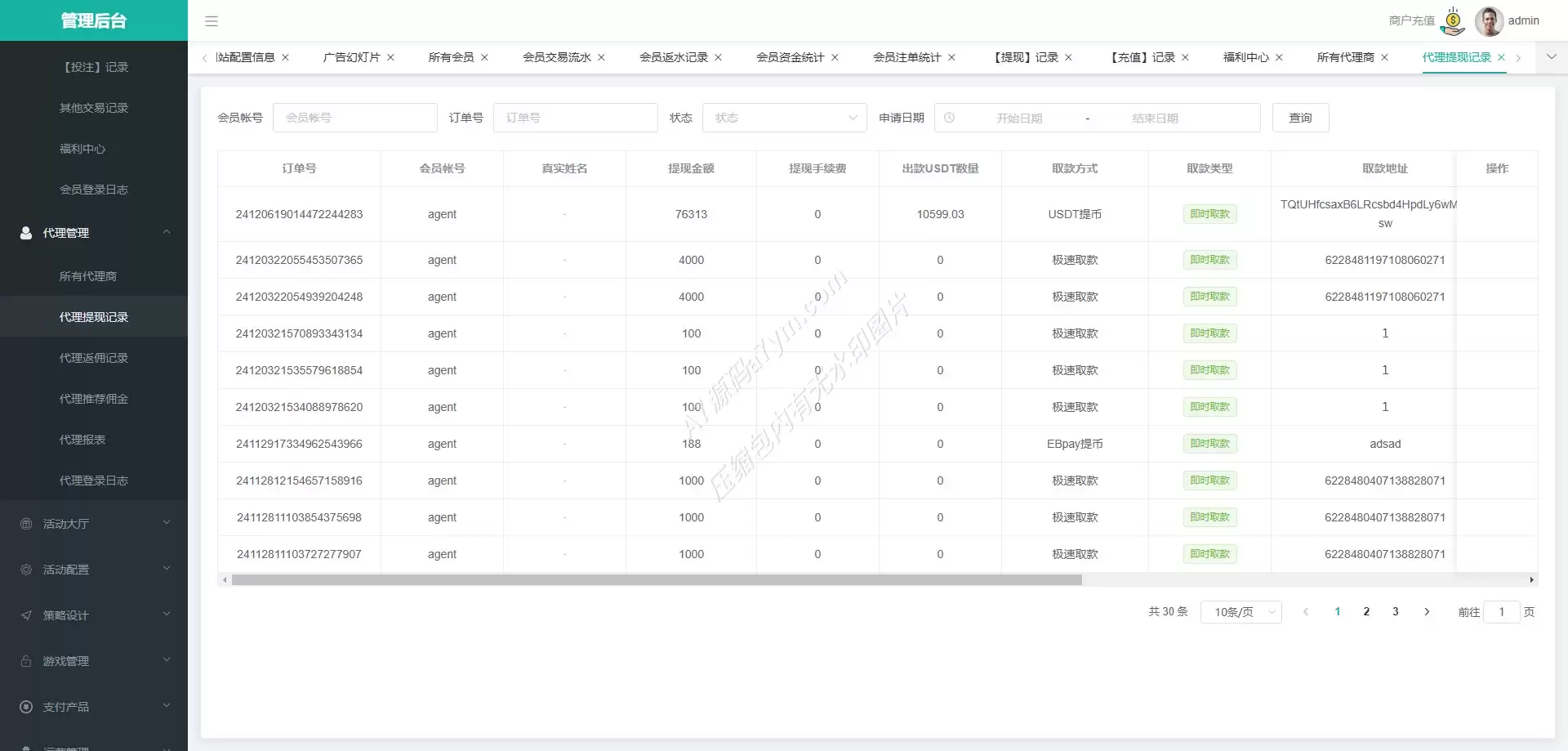
Task: Click the admin avatar picture
Action: tap(1489, 21)
